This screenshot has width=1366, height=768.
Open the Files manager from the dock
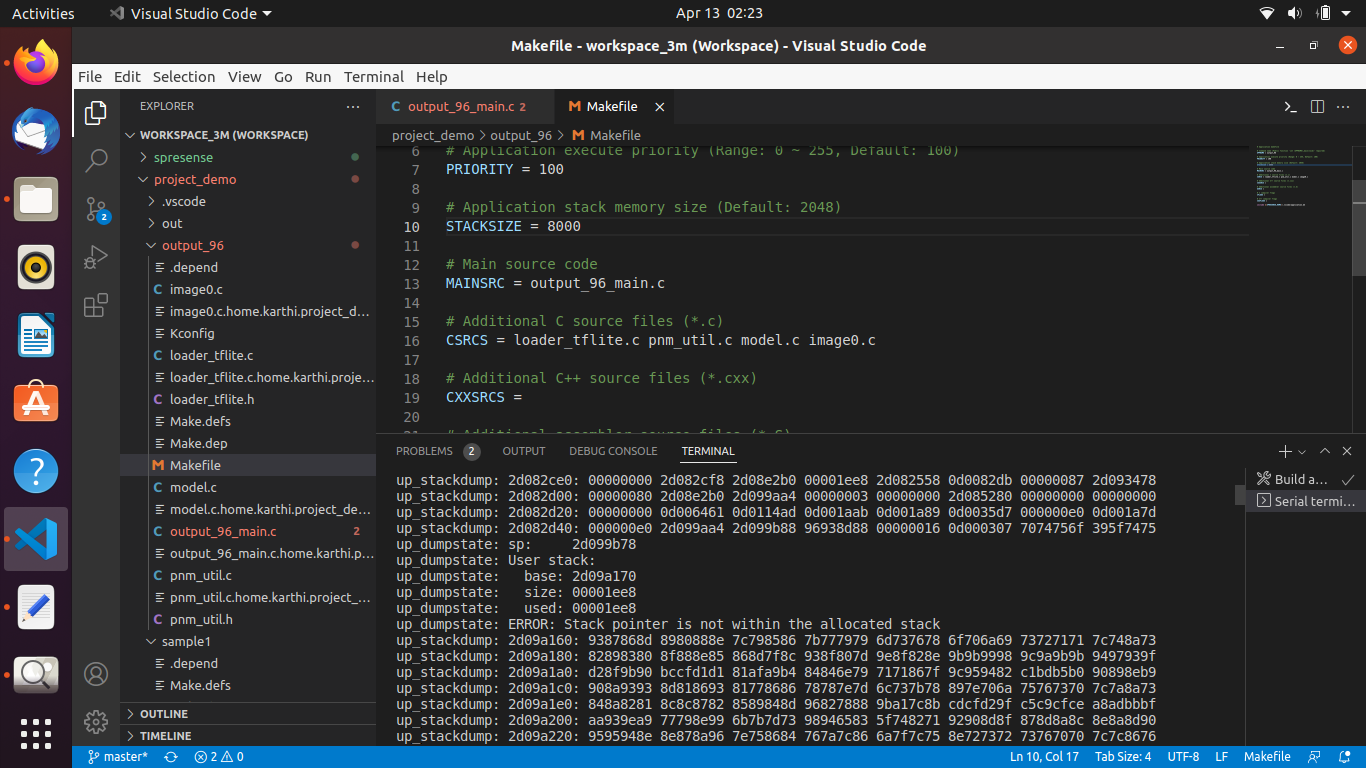(x=36, y=199)
